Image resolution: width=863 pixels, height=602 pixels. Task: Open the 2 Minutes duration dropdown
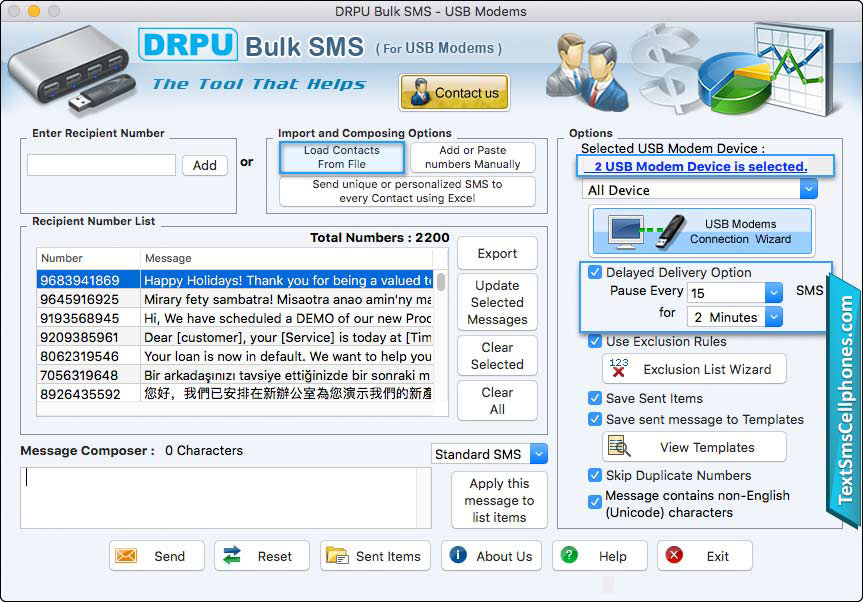pos(773,317)
